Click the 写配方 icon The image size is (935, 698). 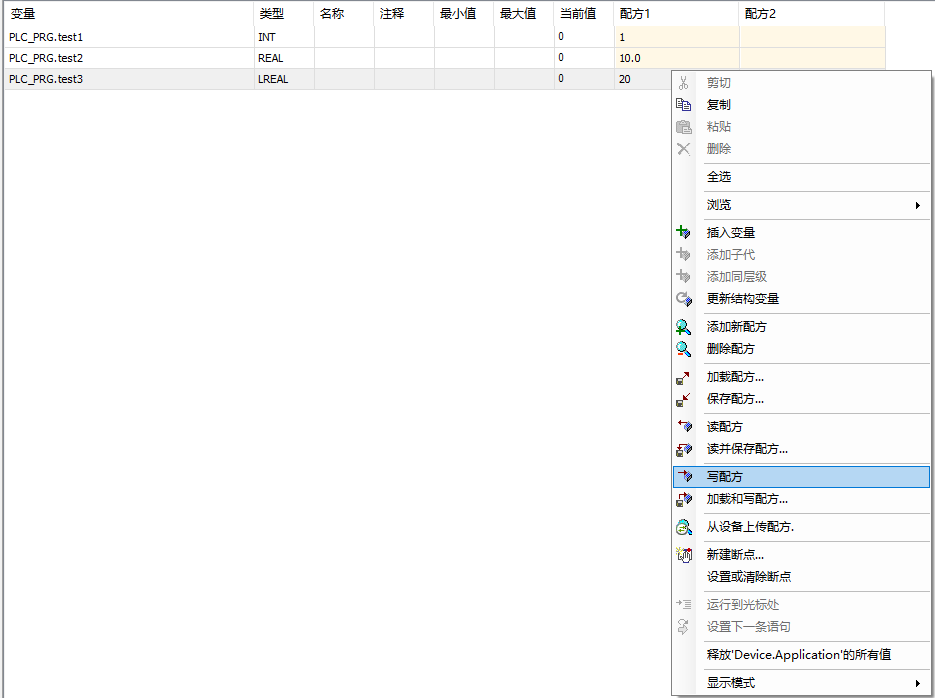pos(685,476)
